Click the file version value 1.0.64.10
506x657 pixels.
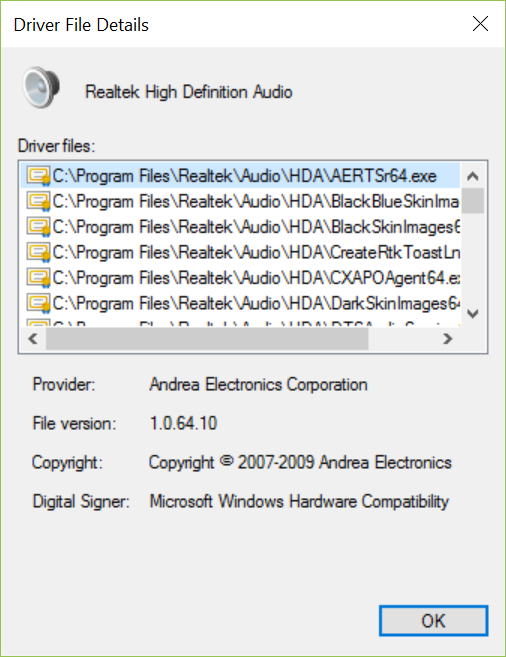coord(183,423)
